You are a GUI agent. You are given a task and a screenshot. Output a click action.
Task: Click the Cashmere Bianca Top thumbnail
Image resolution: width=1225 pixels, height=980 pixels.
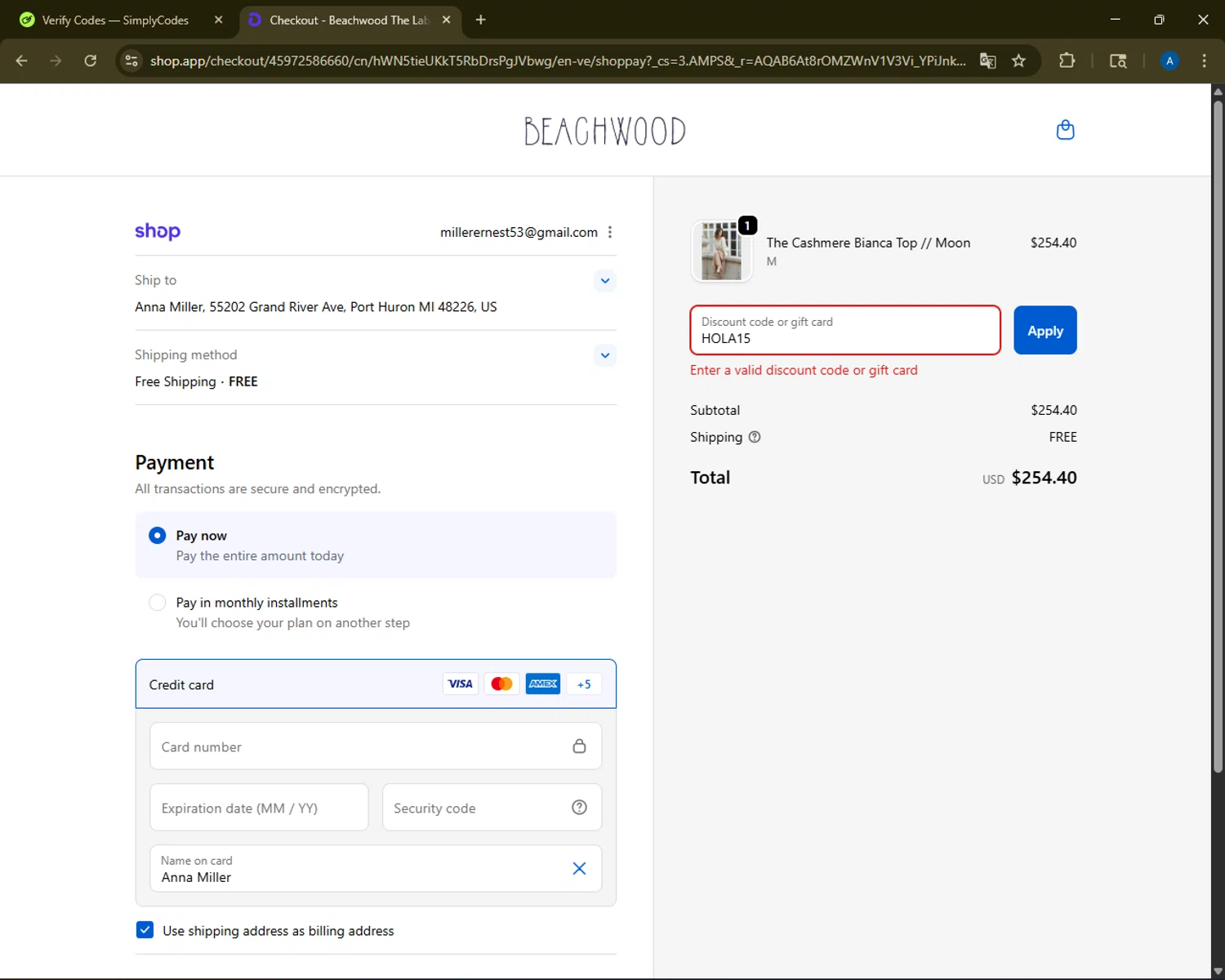(x=721, y=251)
